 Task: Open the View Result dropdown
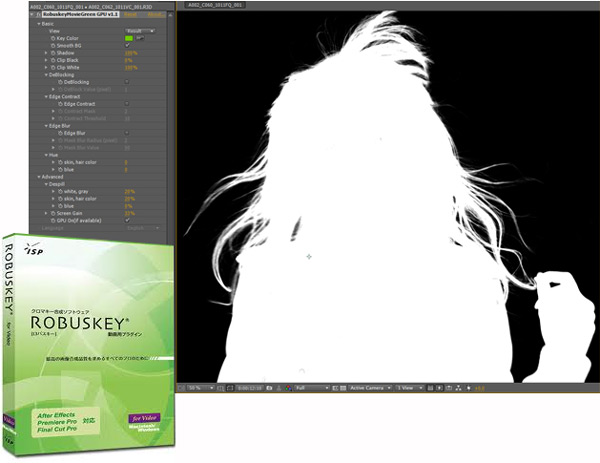tap(138, 31)
